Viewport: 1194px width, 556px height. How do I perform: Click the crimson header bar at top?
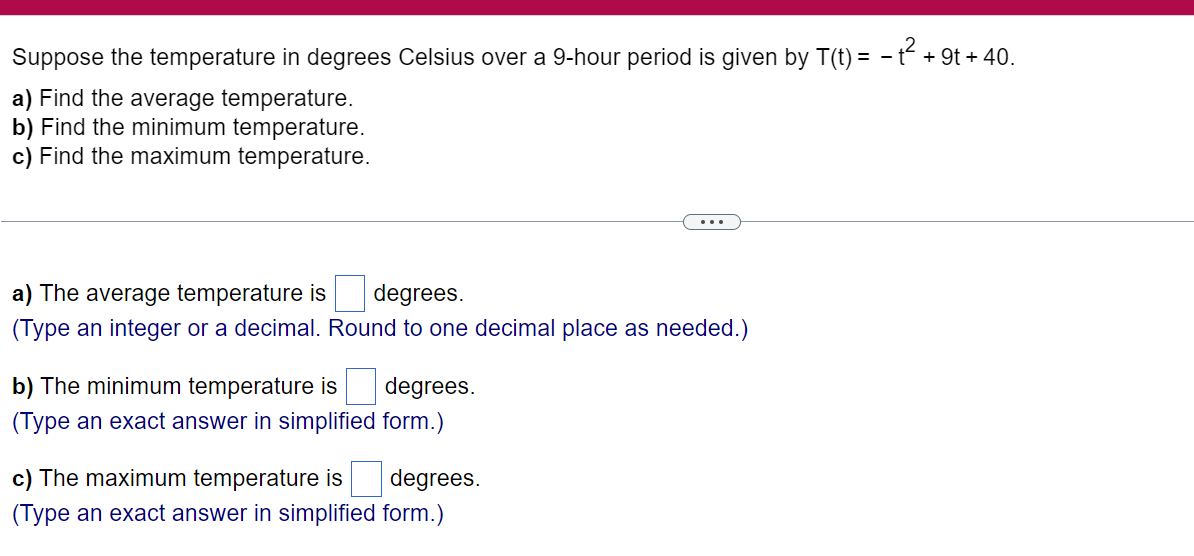click(597, 7)
